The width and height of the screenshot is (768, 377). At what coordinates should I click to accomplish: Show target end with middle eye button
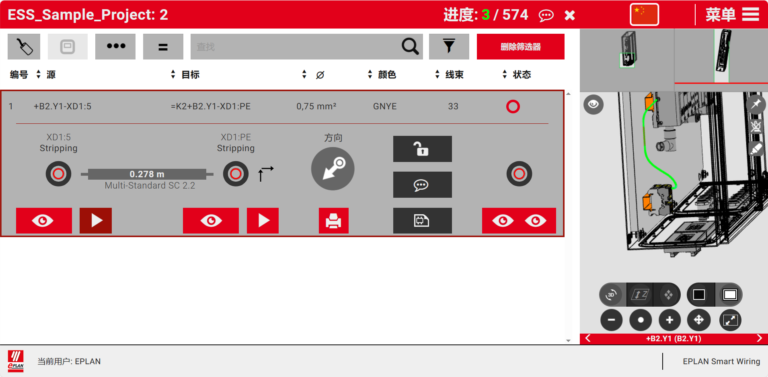point(211,221)
